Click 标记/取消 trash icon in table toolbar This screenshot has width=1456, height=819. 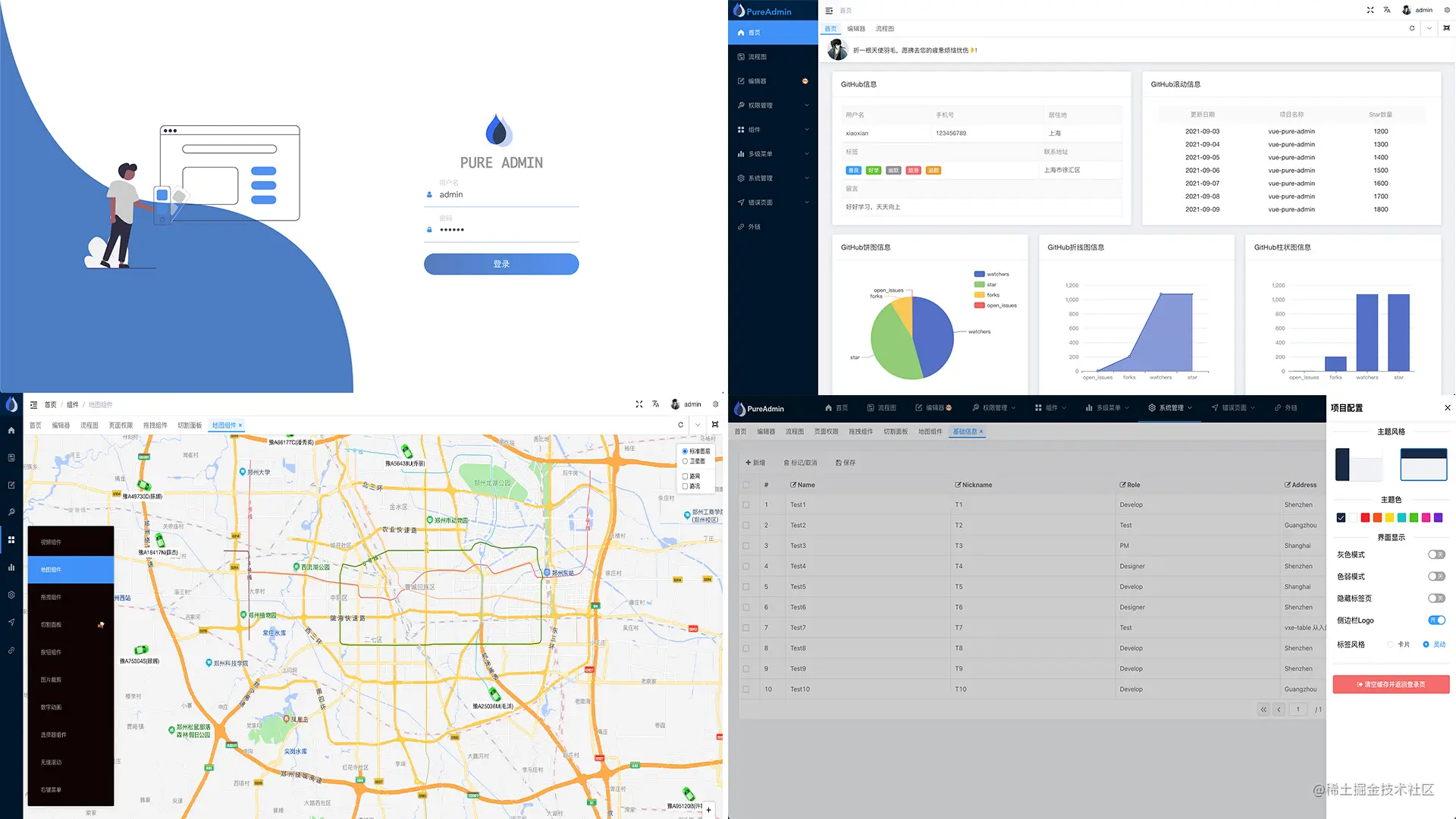[786, 463]
